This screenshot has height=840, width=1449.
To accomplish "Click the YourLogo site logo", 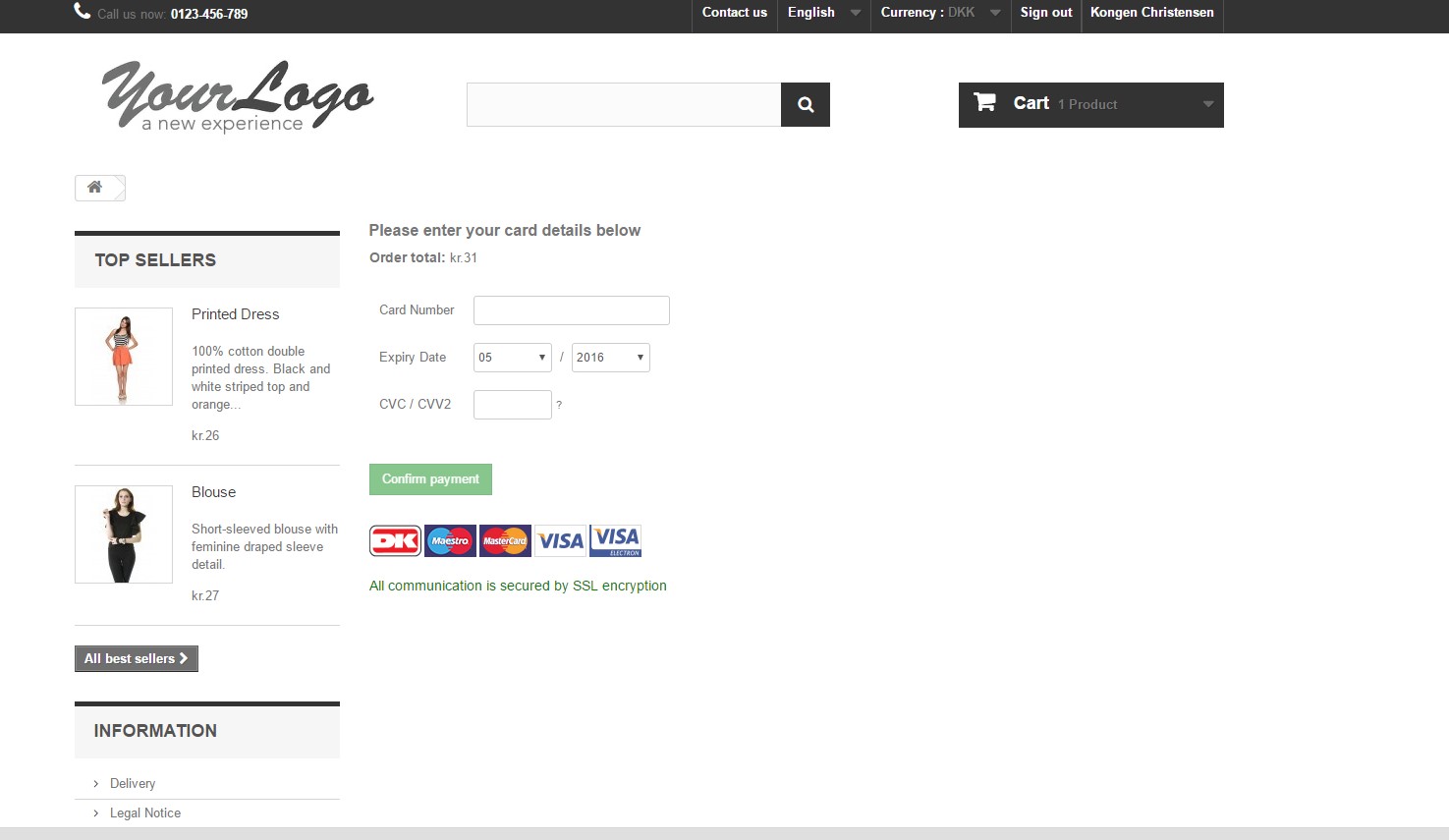I will click(x=238, y=96).
